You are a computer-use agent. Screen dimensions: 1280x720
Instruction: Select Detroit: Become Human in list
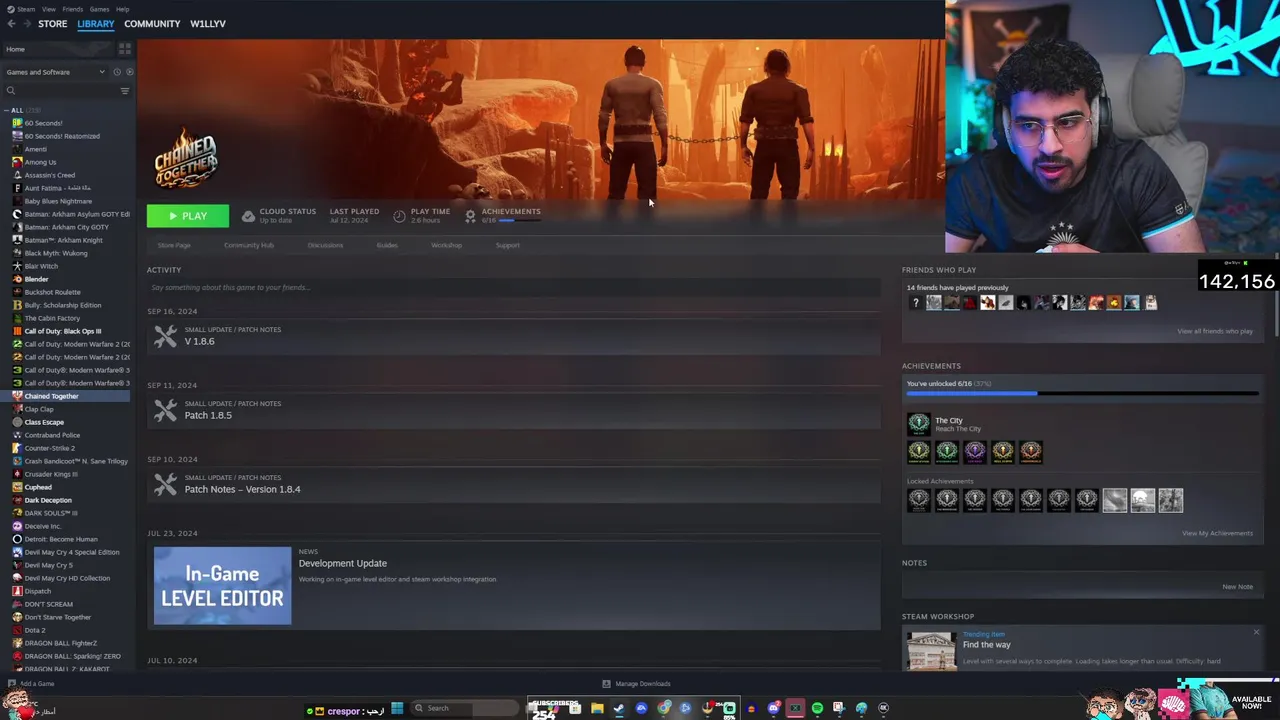click(x=61, y=539)
